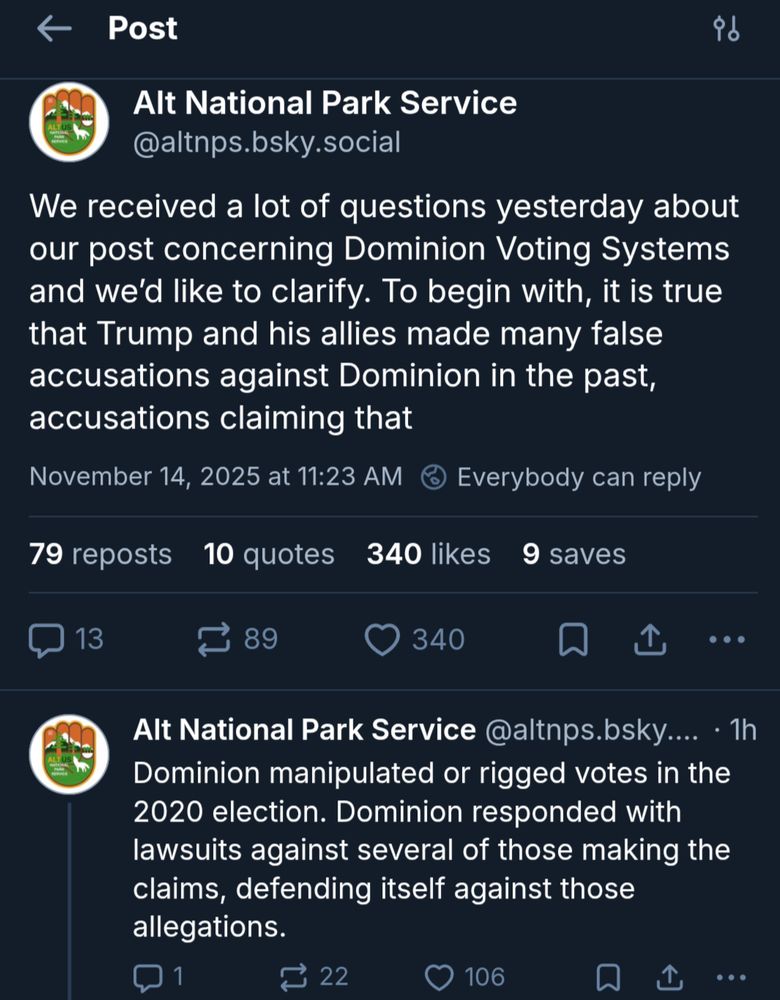Bookmark the main post
Image resolution: width=780 pixels, height=1000 pixels.
coord(573,639)
